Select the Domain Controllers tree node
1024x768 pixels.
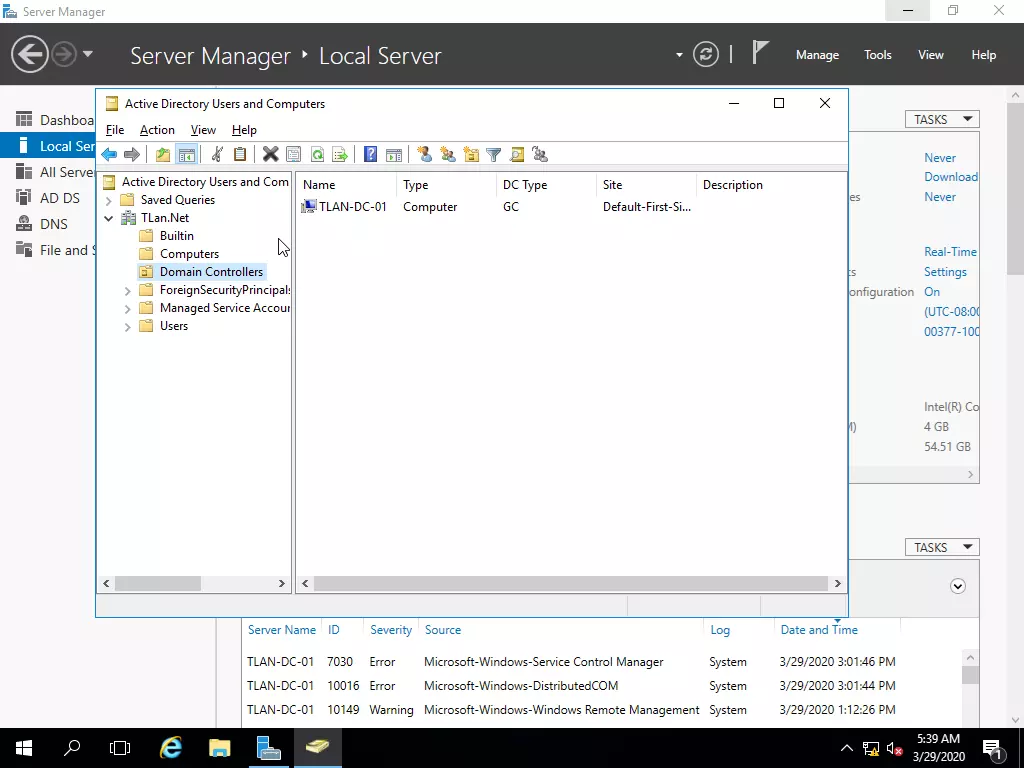[211, 272]
